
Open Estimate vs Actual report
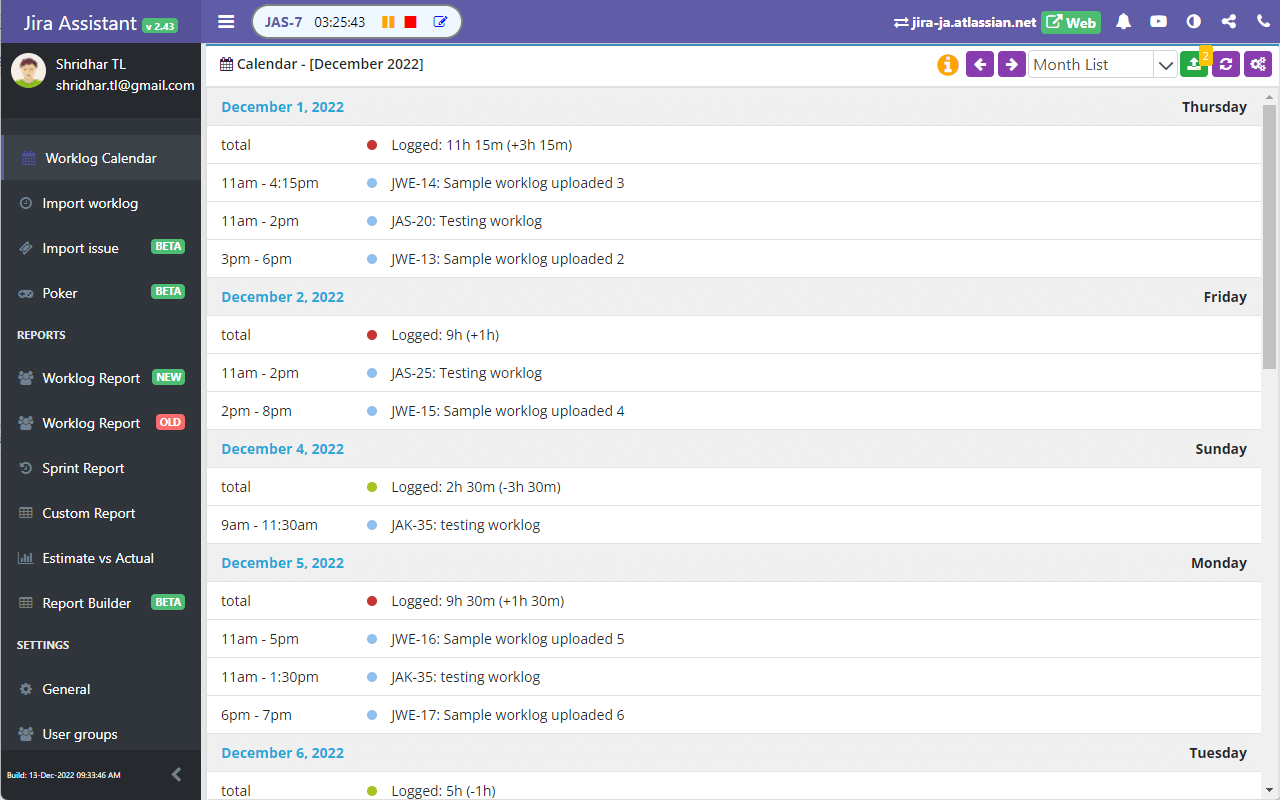click(101, 558)
